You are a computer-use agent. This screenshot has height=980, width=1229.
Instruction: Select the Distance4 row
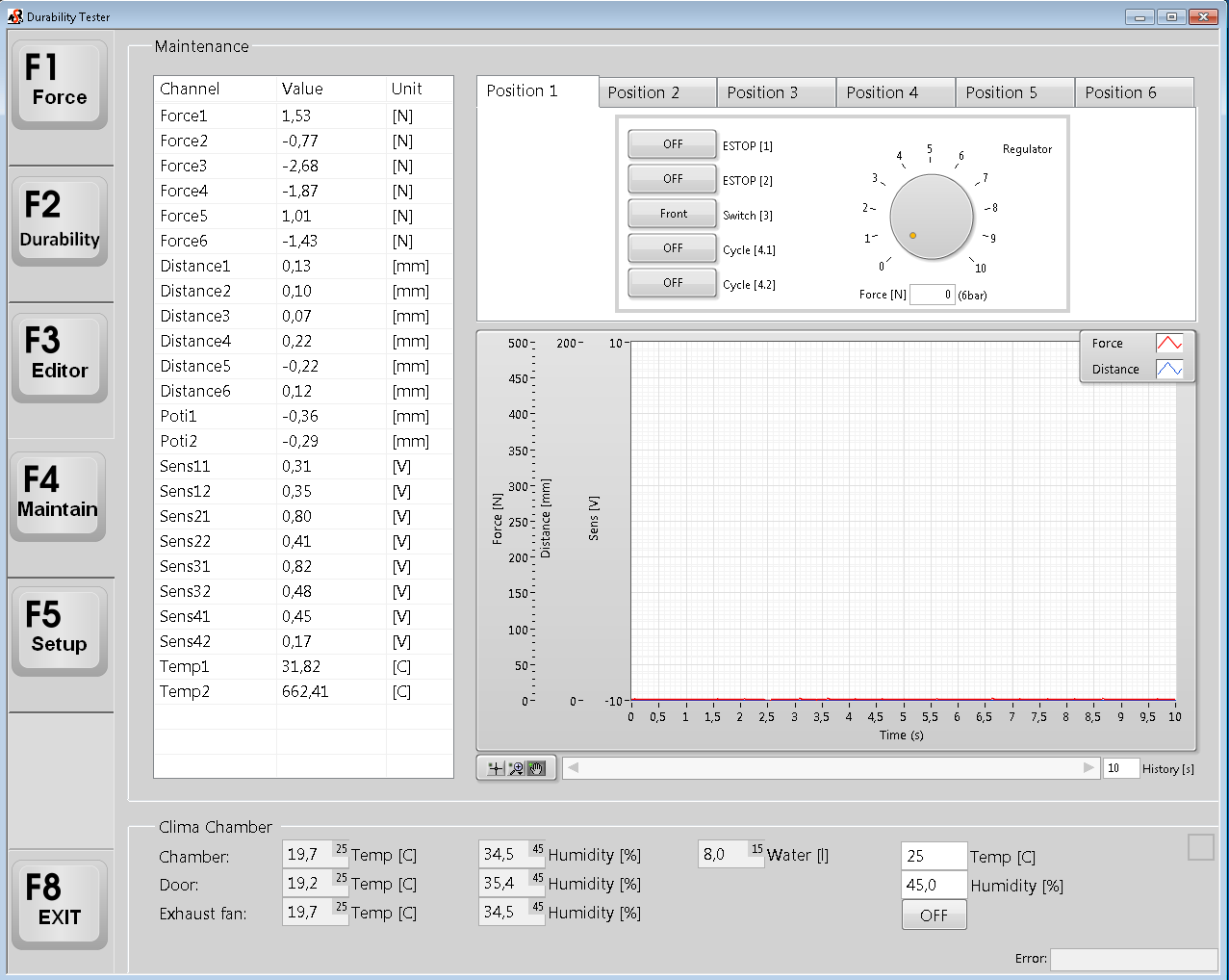303,341
